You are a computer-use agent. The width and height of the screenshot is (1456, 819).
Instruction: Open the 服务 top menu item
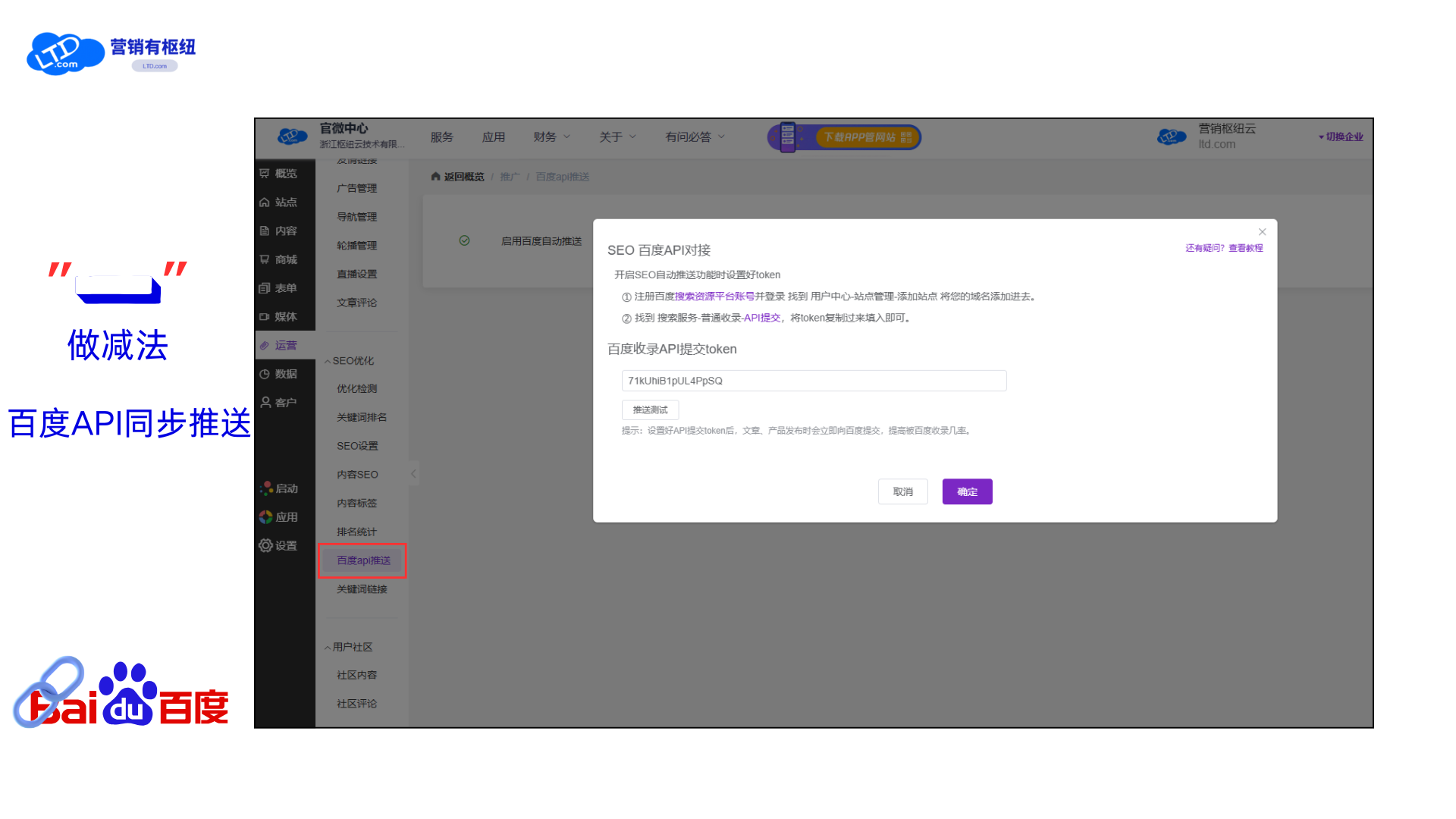[x=441, y=137]
